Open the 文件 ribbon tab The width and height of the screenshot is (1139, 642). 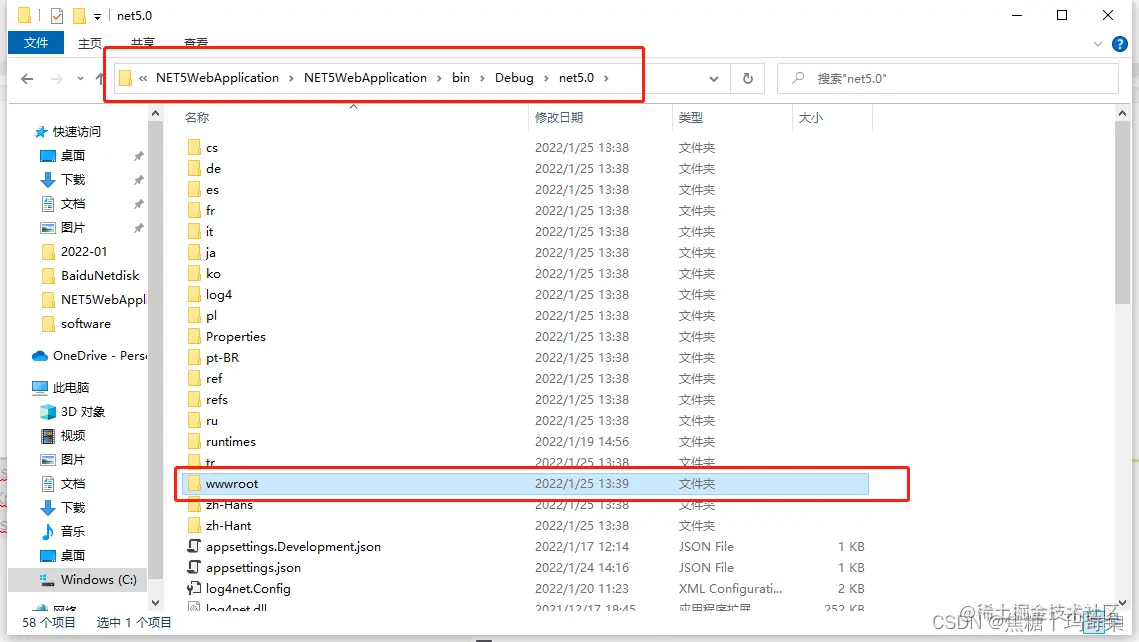(36, 43)
